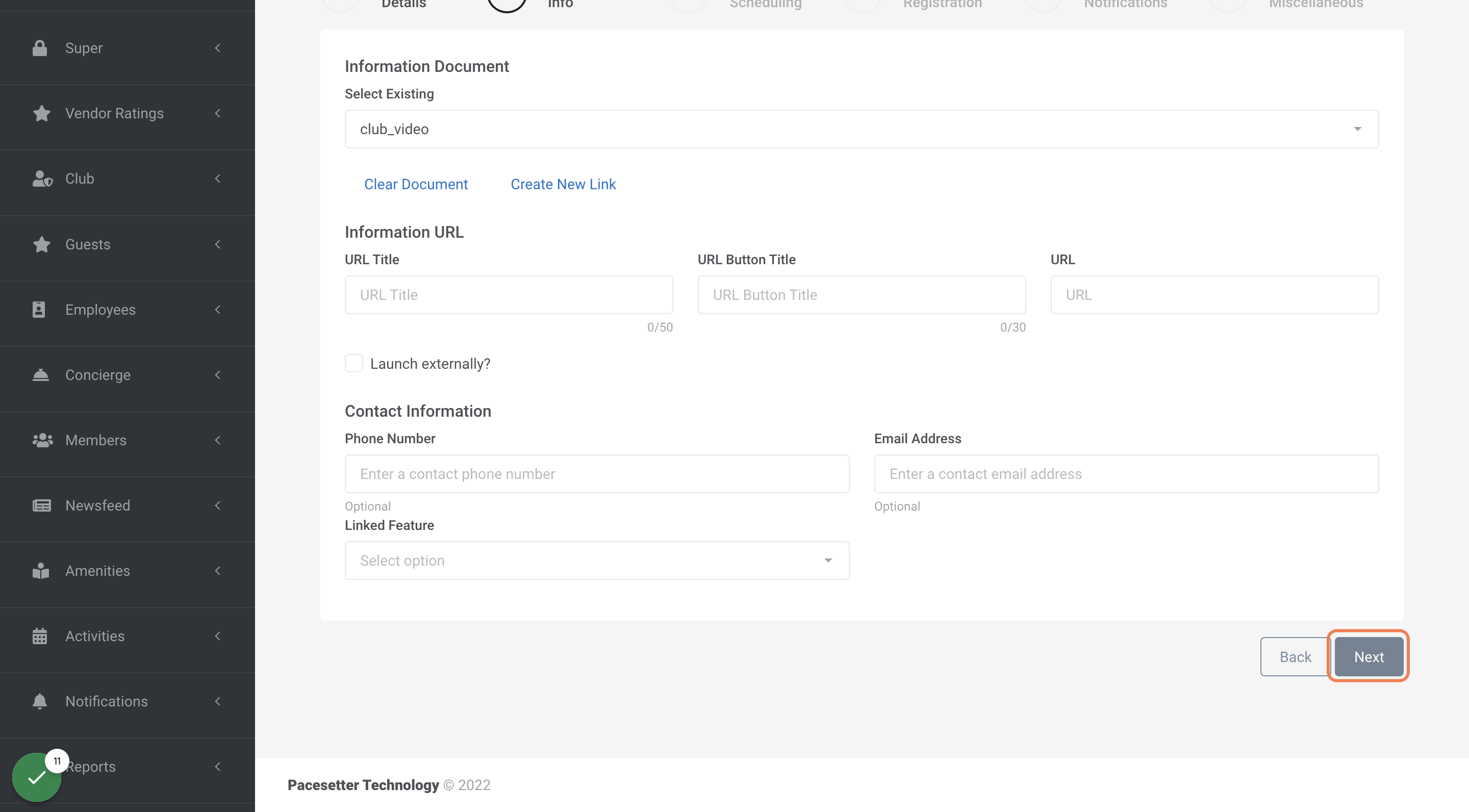The image size is (1469, 812).
Task: Open the Notifications sidebar menu
Action: (x=127, y=701)
